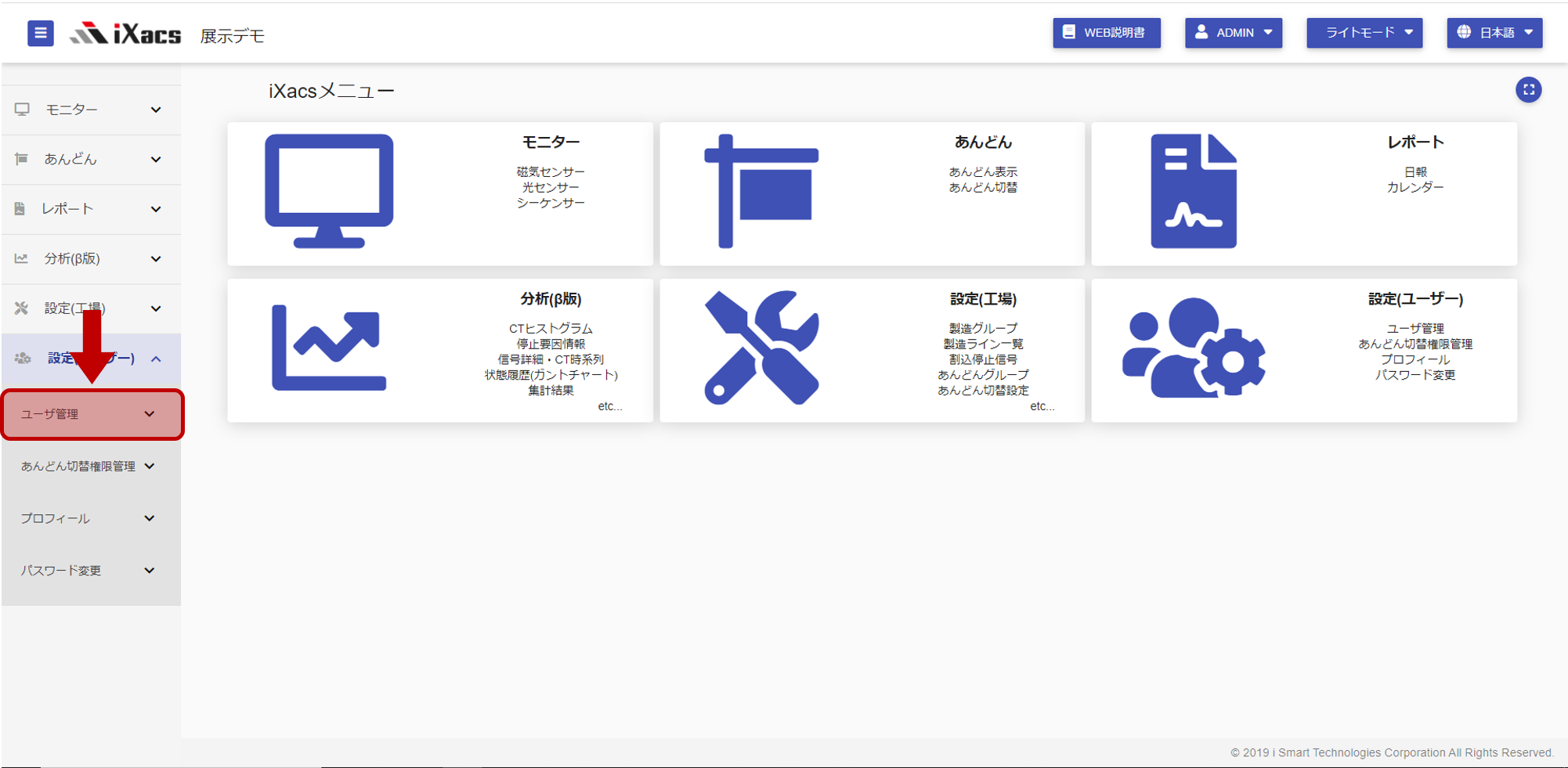Click 製造ライン一覧 in factory settings card
The height and width of the screenshot is (768, 1568).
(x=983, y=344)
